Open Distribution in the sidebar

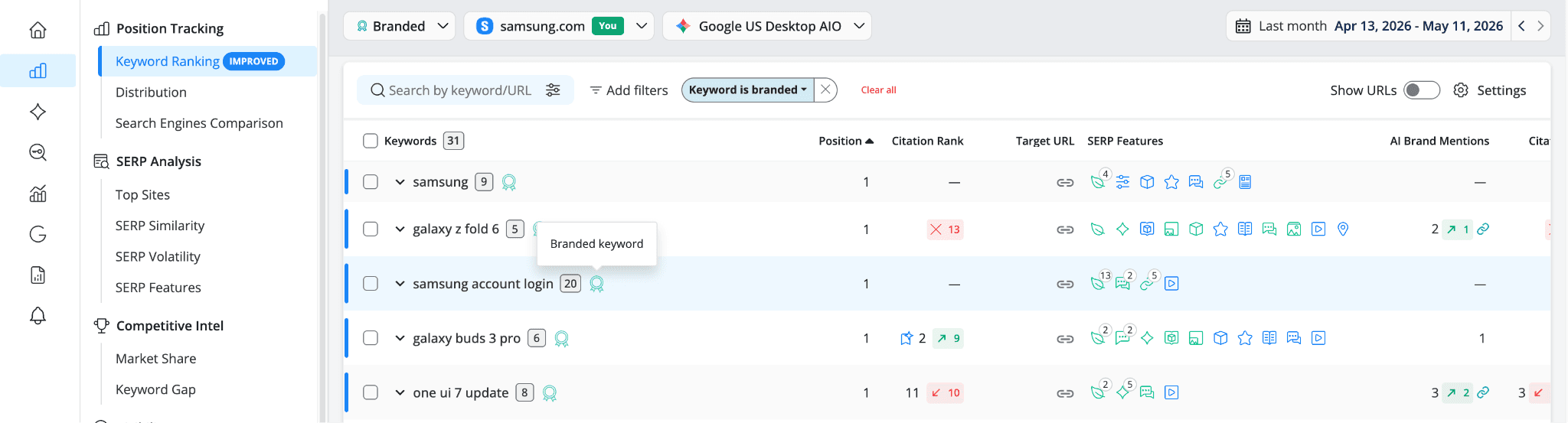click(151, 93)
